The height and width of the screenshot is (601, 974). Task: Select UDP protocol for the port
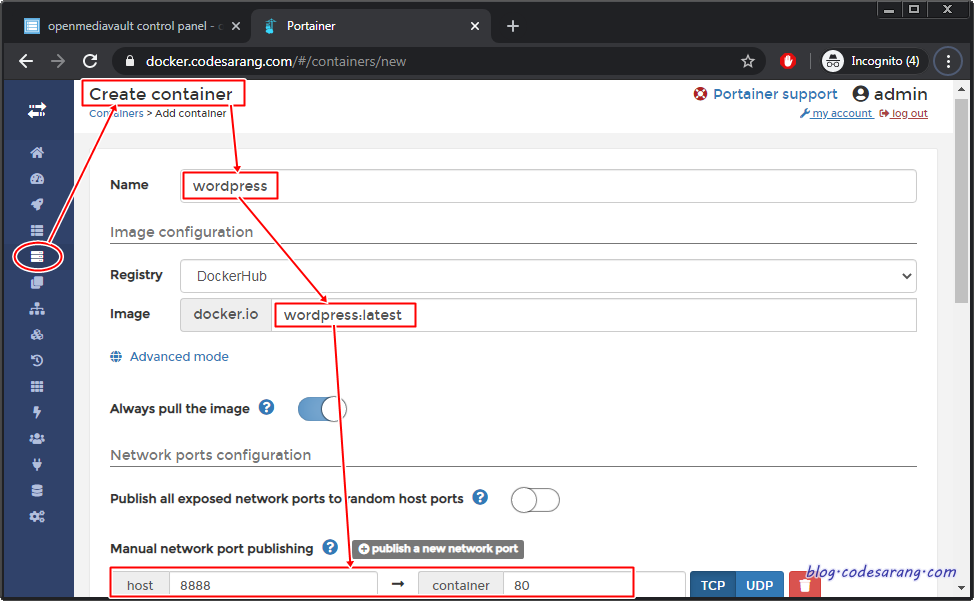click(759, 585)
